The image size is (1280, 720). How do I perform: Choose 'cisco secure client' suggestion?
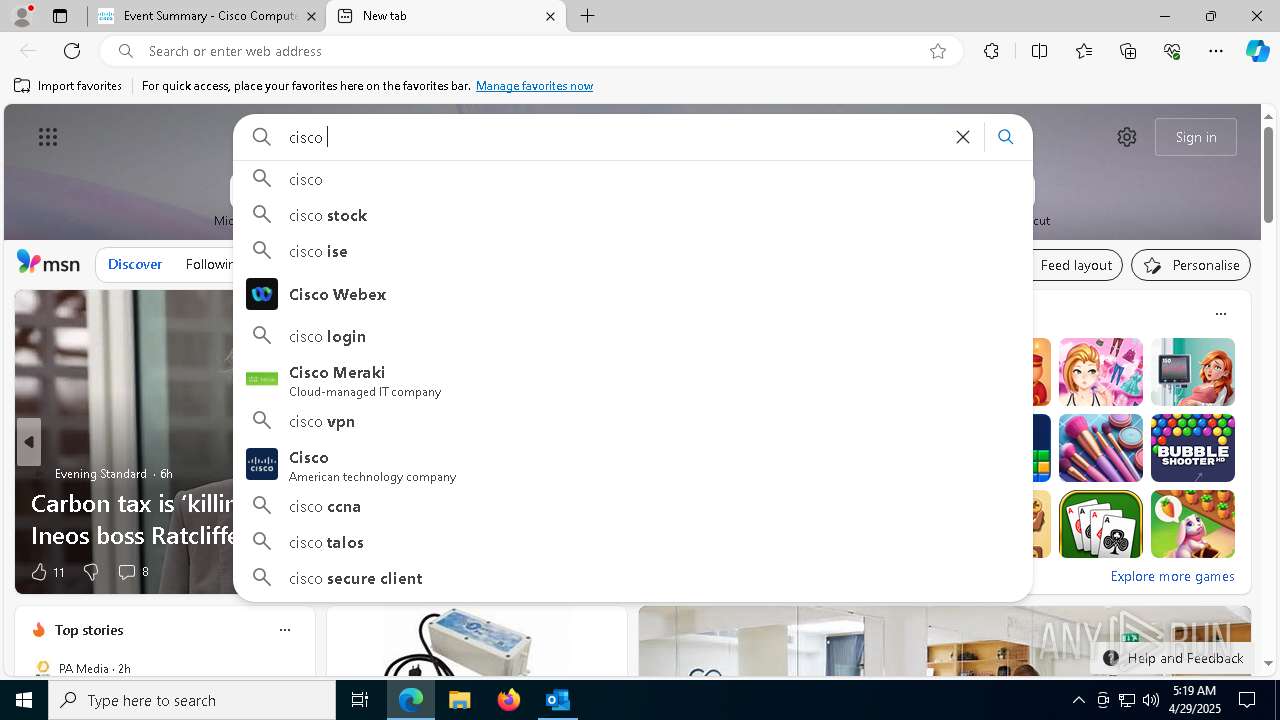[x=632, y=578]
